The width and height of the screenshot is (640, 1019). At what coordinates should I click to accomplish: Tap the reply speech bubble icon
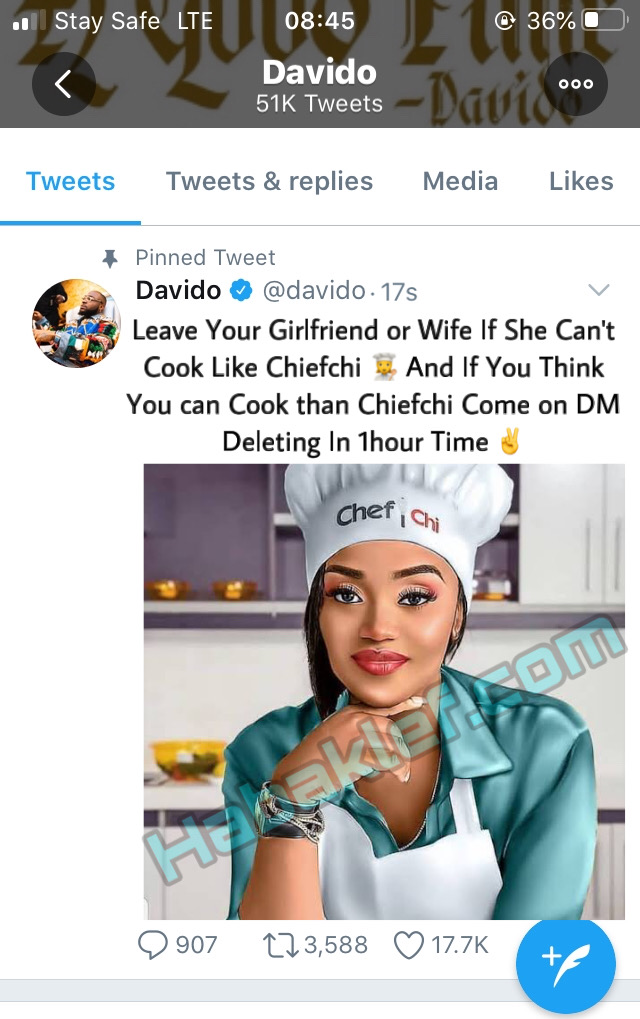pyautogui.click(x=152, y=944)
